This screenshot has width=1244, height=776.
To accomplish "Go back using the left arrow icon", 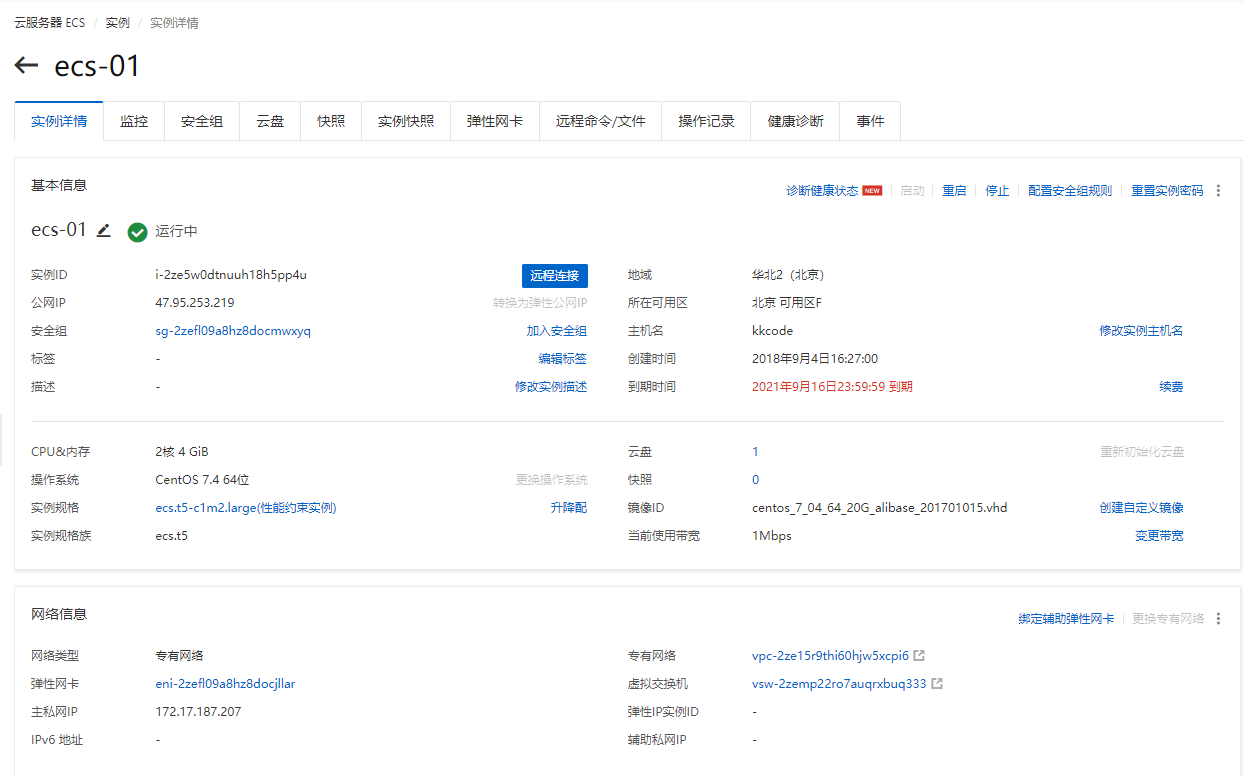I will [x=26, y=66].
